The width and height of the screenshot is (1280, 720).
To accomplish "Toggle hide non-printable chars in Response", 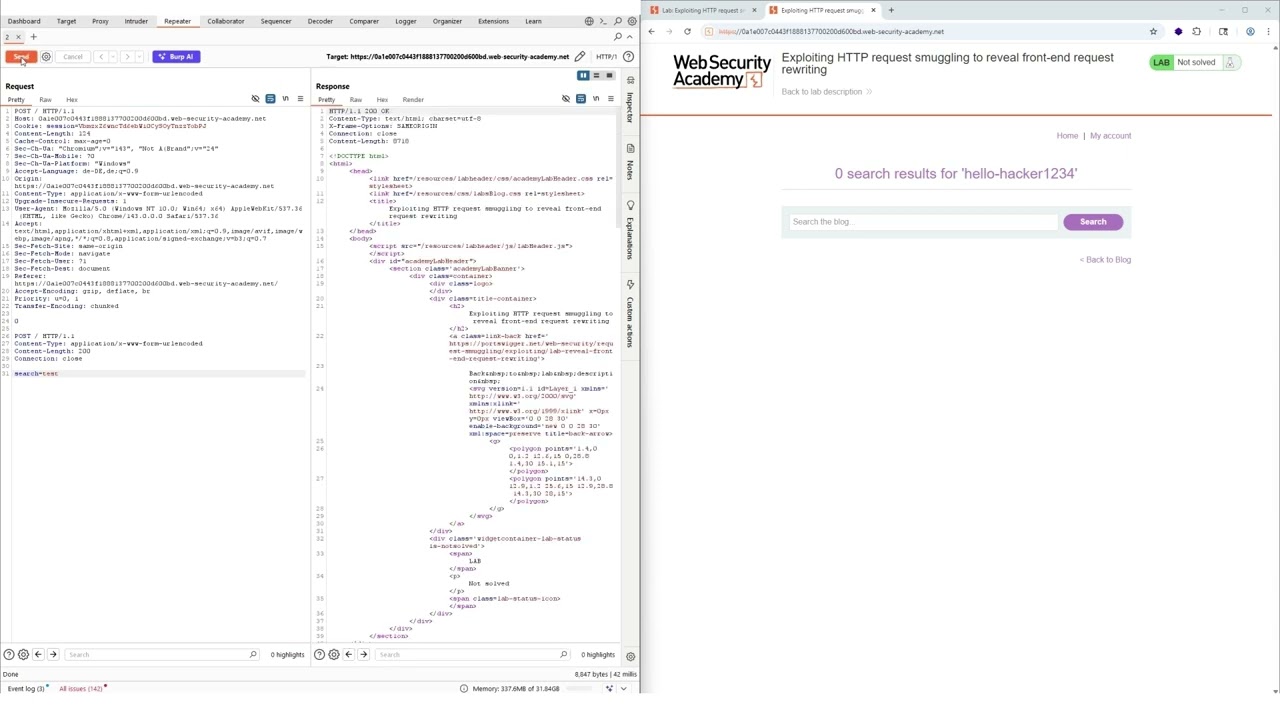I will pos(566,99).
